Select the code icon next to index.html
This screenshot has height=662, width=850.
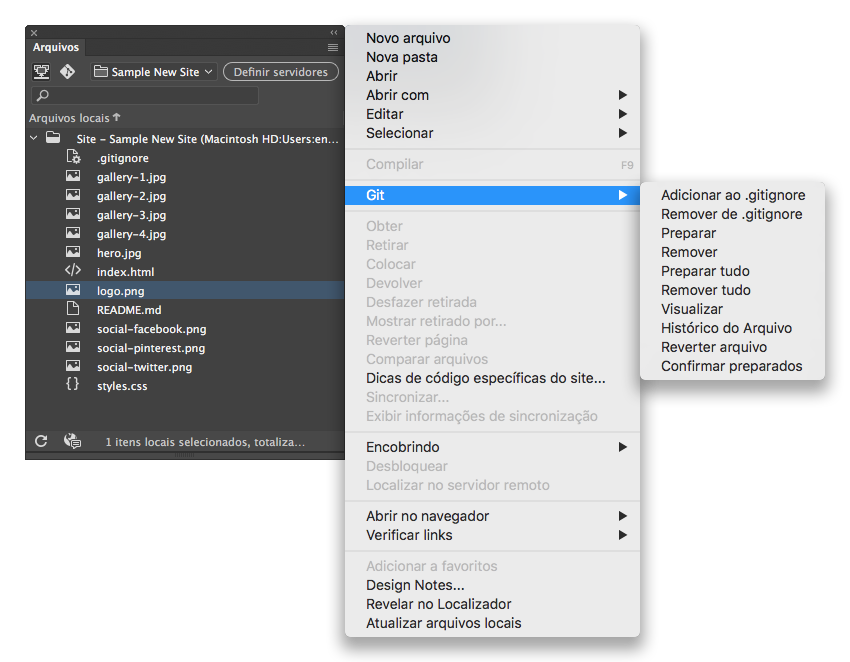tap(73, 271)
